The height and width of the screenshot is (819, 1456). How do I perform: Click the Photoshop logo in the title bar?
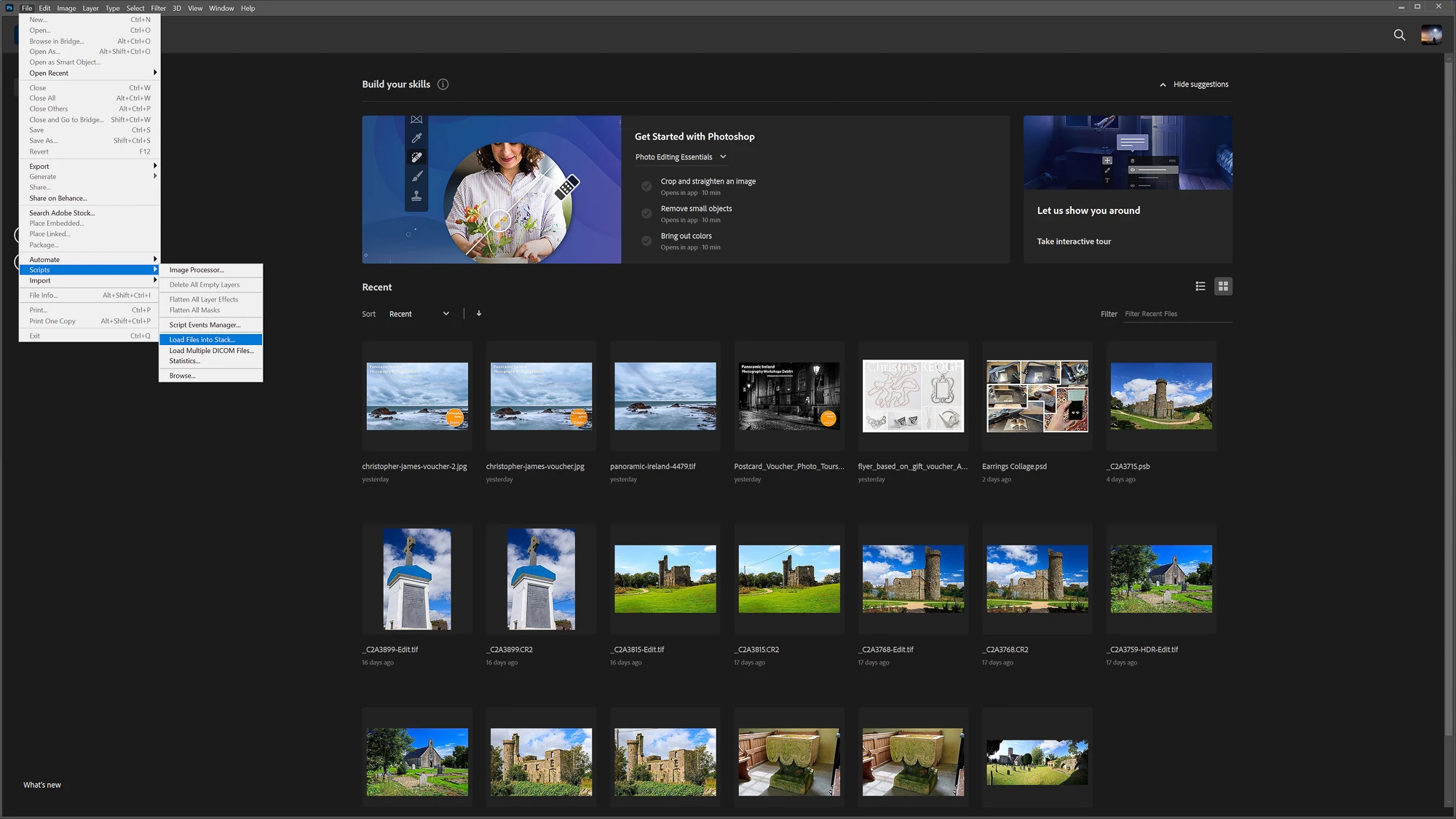click(x=9, y=8)
